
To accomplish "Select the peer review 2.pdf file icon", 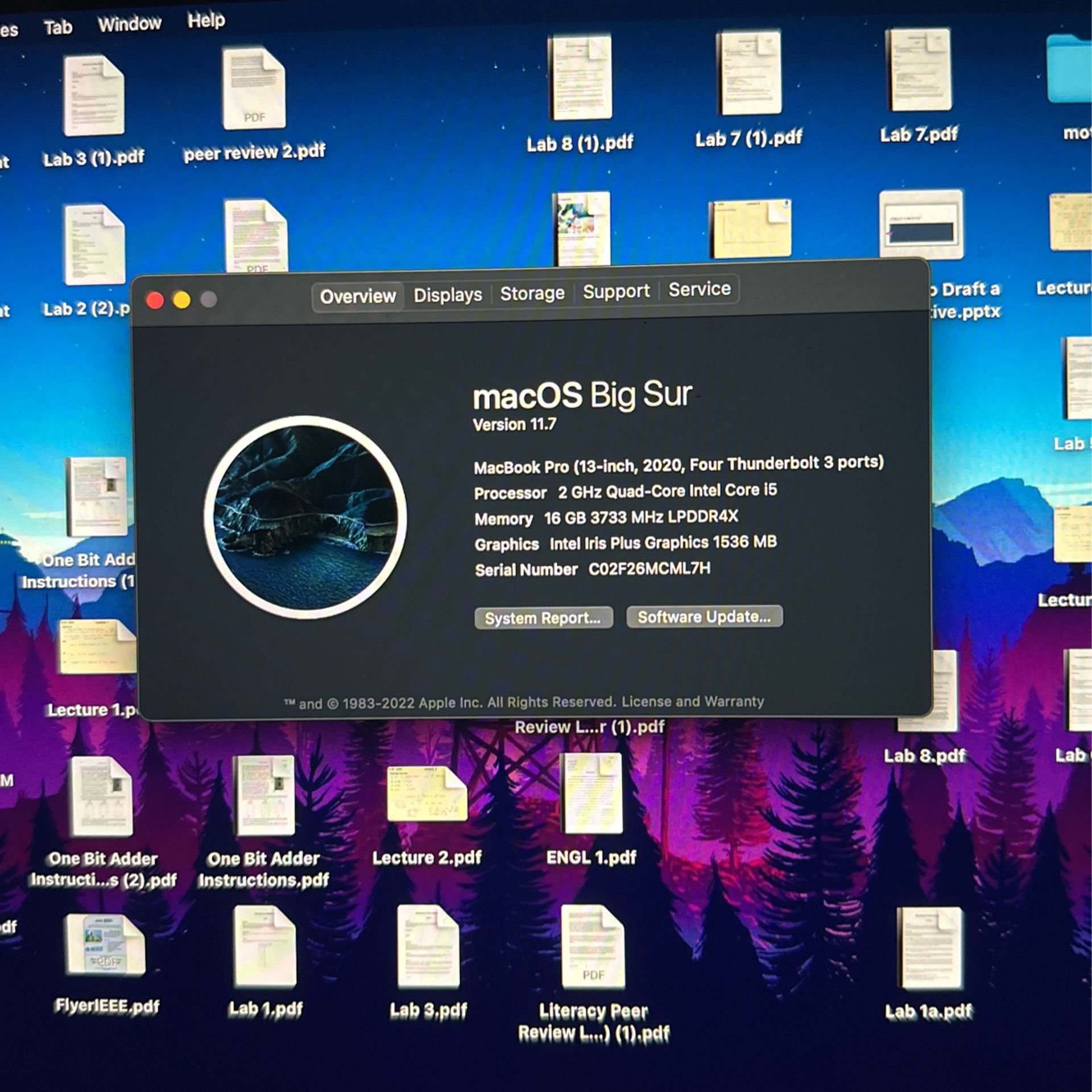I will point(254,89).
